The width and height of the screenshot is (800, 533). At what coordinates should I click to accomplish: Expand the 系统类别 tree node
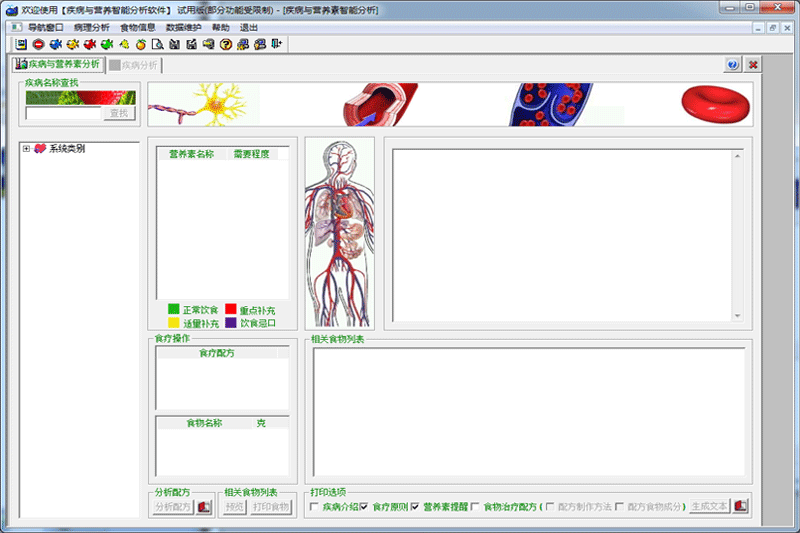pyautogui.click(x=27, y=149)
